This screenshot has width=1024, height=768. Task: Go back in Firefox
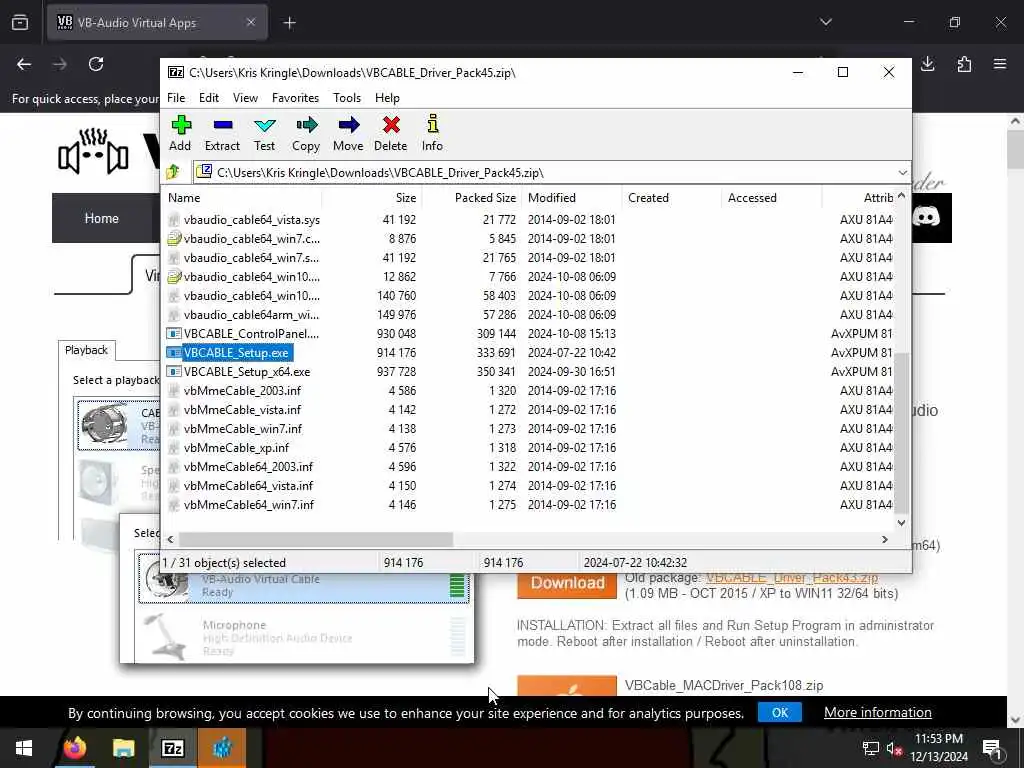coord(24,64)
